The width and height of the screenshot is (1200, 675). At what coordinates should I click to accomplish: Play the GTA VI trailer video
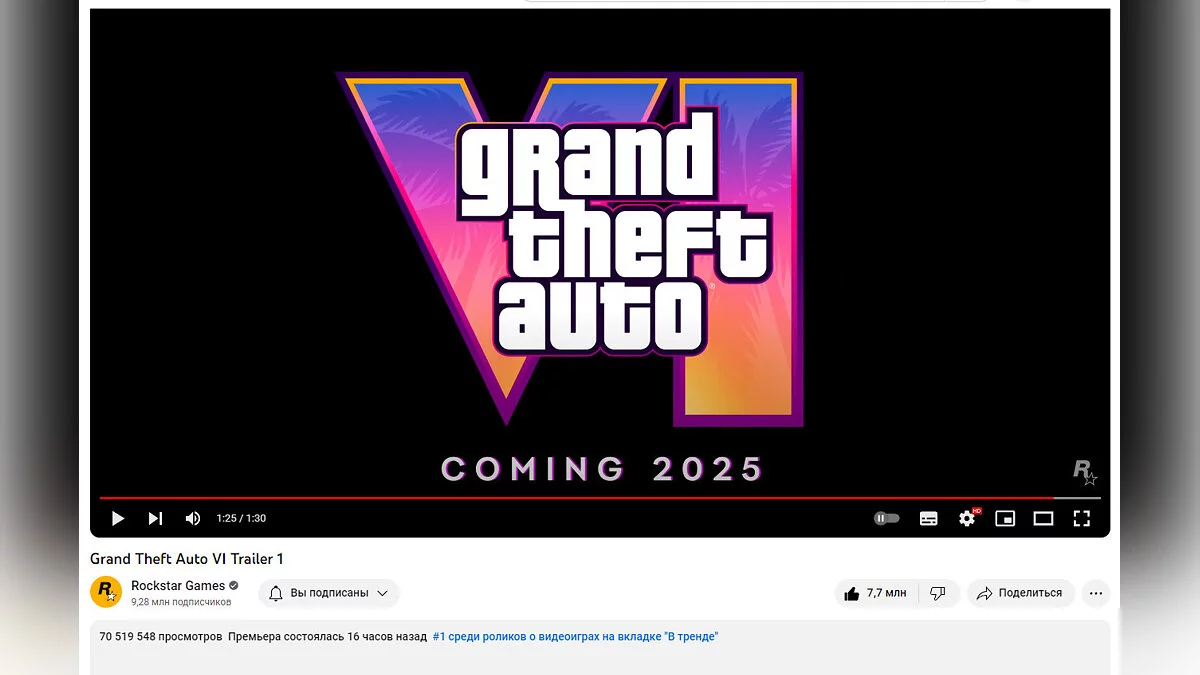click(118, 518)
